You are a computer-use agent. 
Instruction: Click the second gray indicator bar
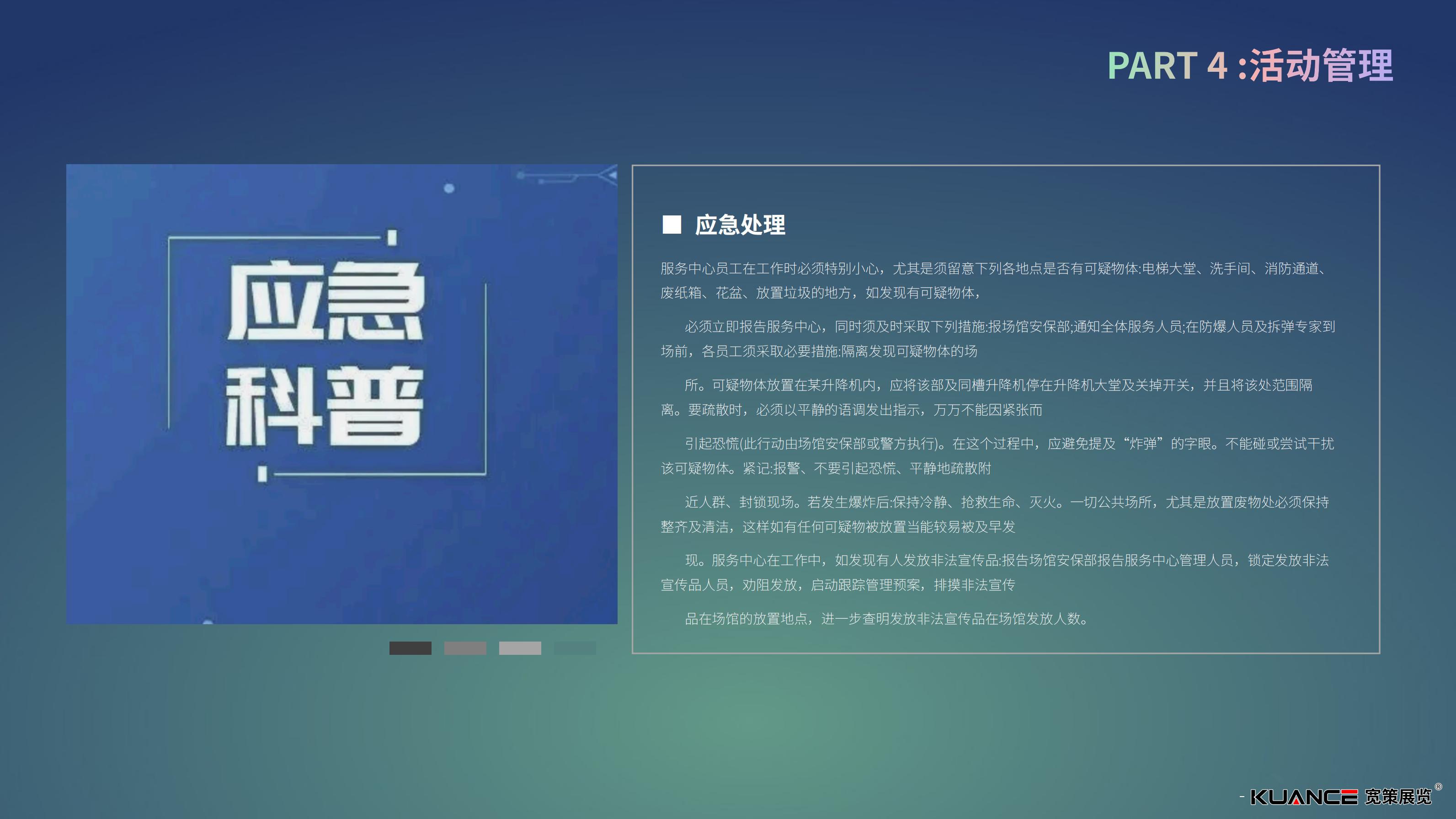464,648
